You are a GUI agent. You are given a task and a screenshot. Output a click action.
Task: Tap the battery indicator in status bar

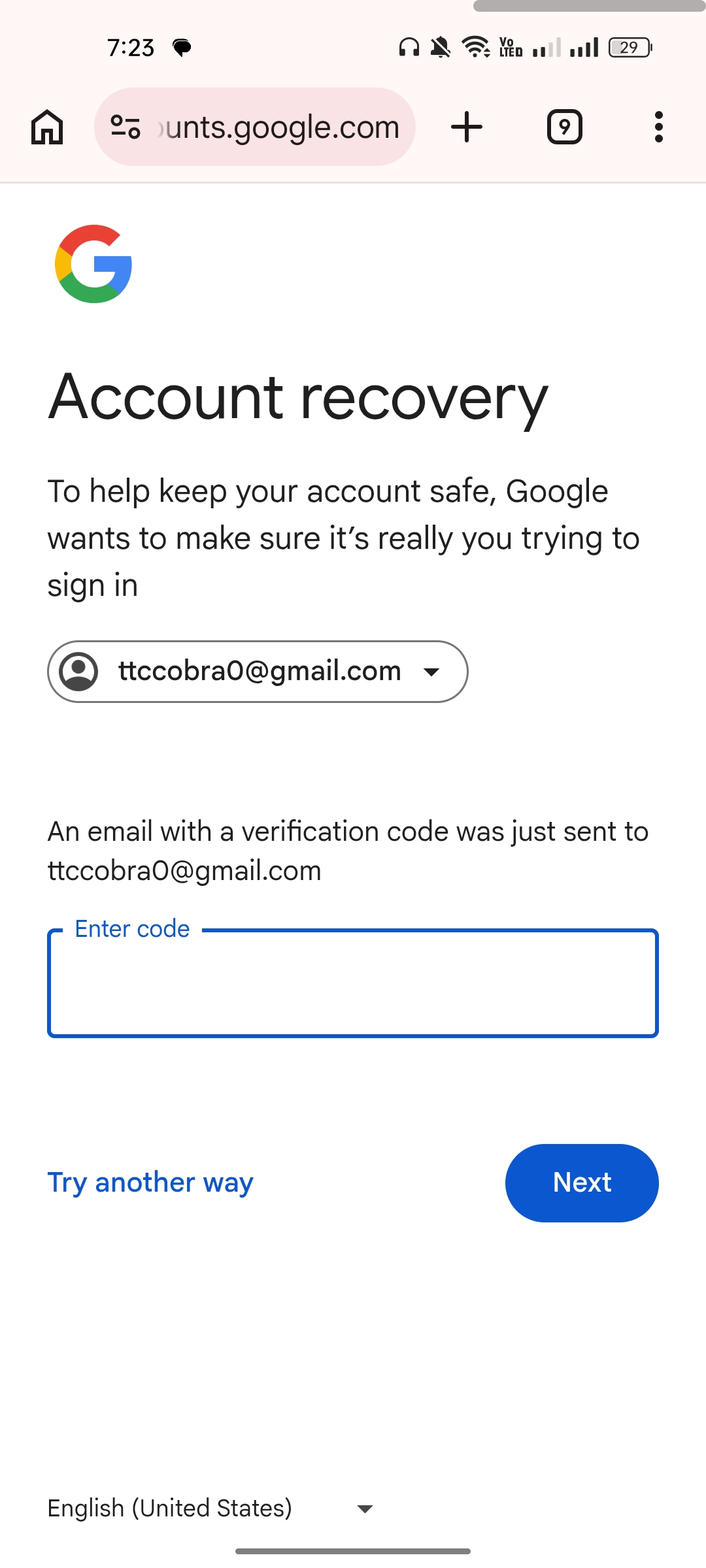point(630,48)
